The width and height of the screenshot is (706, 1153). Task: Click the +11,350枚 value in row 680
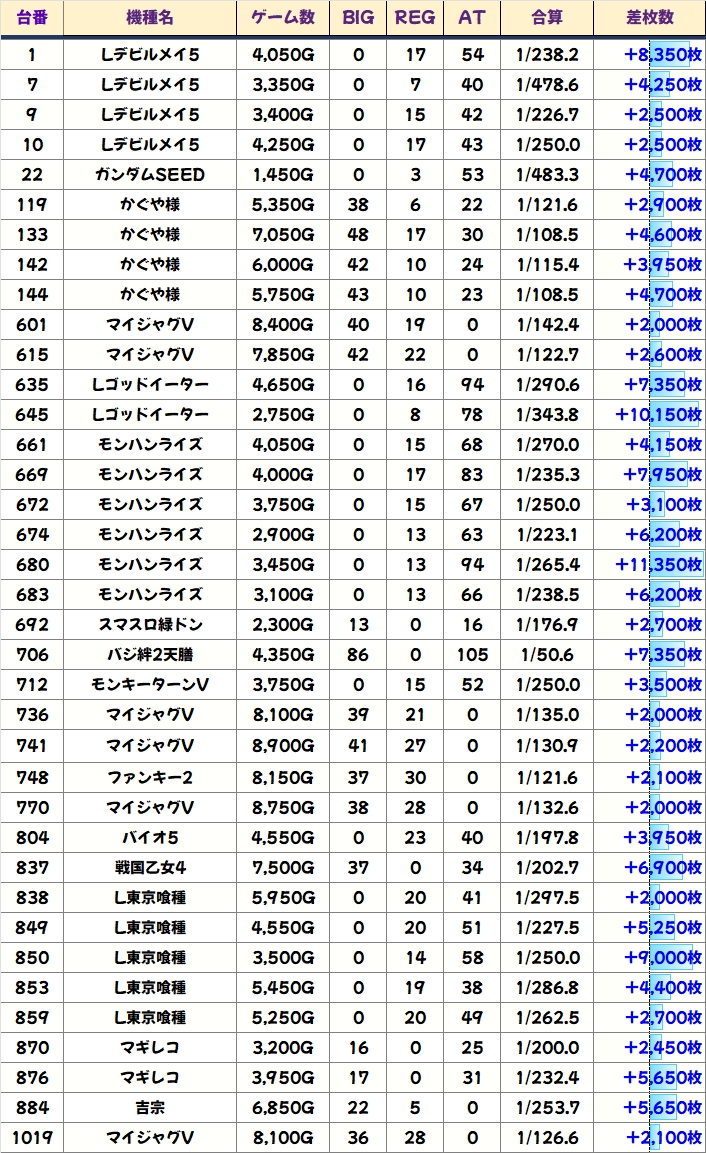[x=658, y=565]
